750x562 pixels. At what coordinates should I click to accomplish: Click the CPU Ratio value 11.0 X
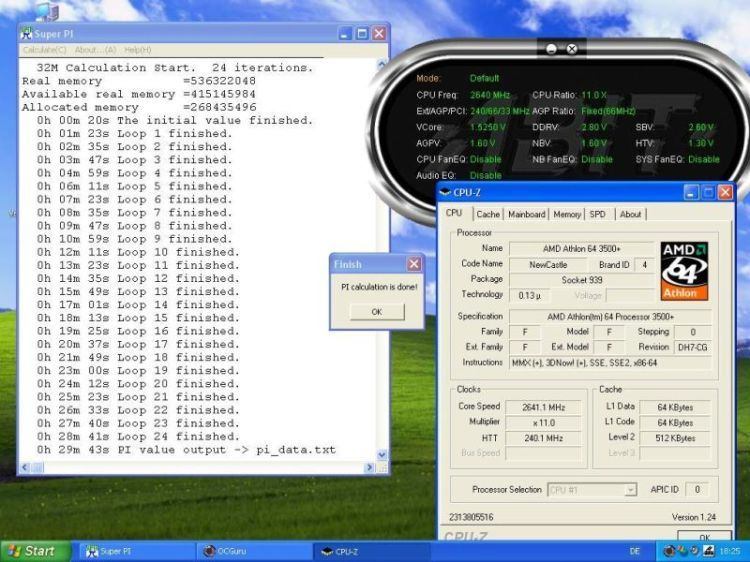(594, 95)
